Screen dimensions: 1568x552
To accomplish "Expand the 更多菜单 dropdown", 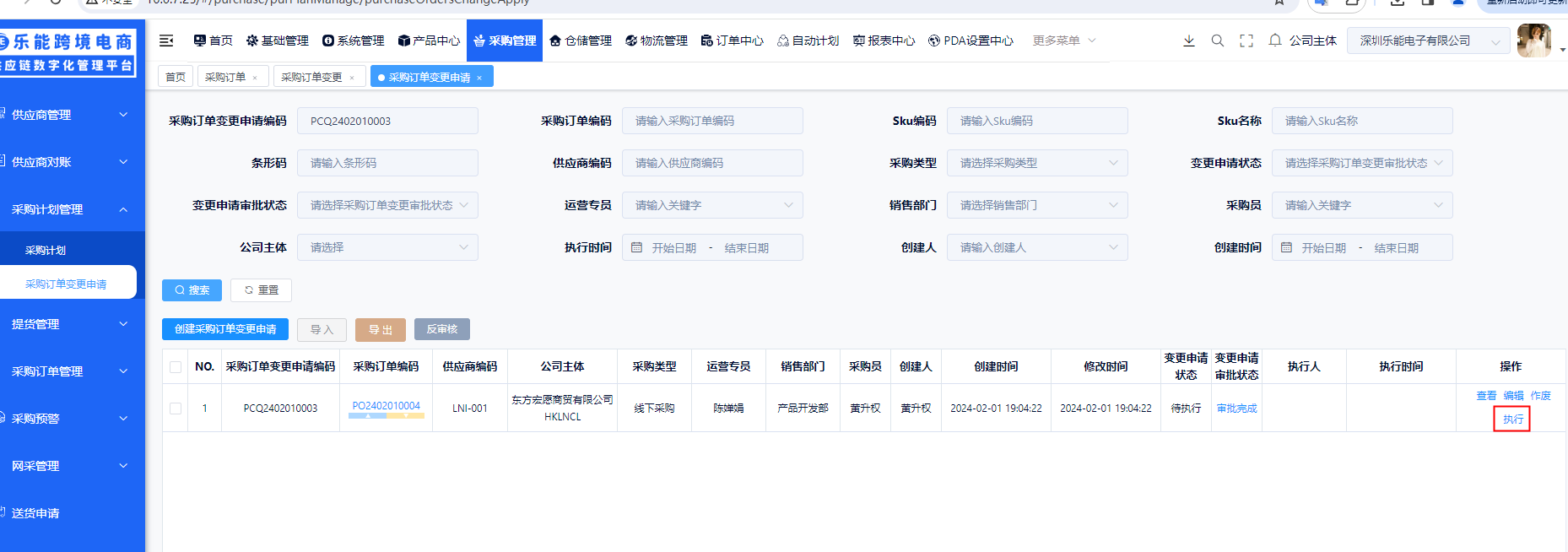I will (x=1064, y=41).
